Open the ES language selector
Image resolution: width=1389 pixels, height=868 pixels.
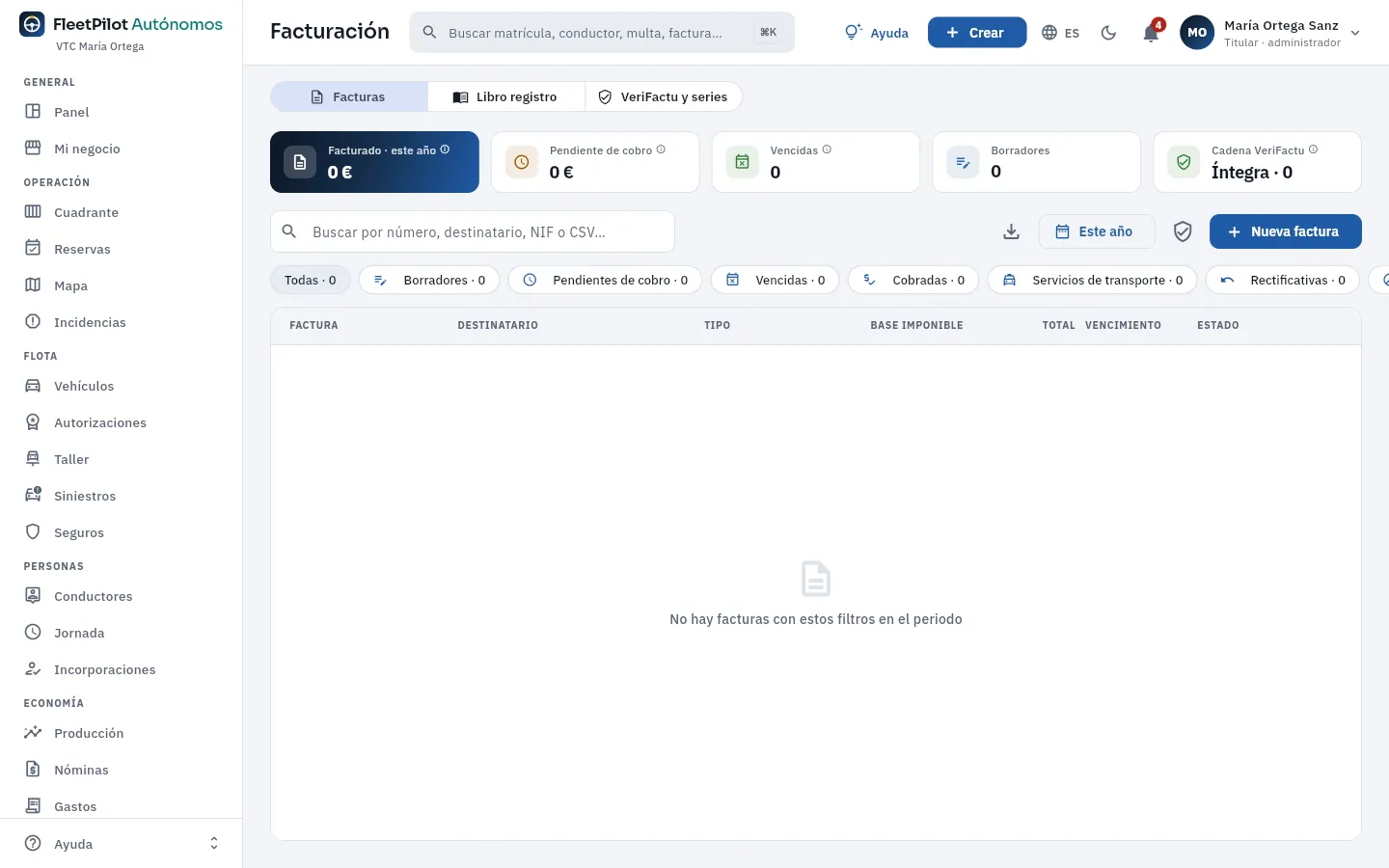click(x=1061, y=33)
